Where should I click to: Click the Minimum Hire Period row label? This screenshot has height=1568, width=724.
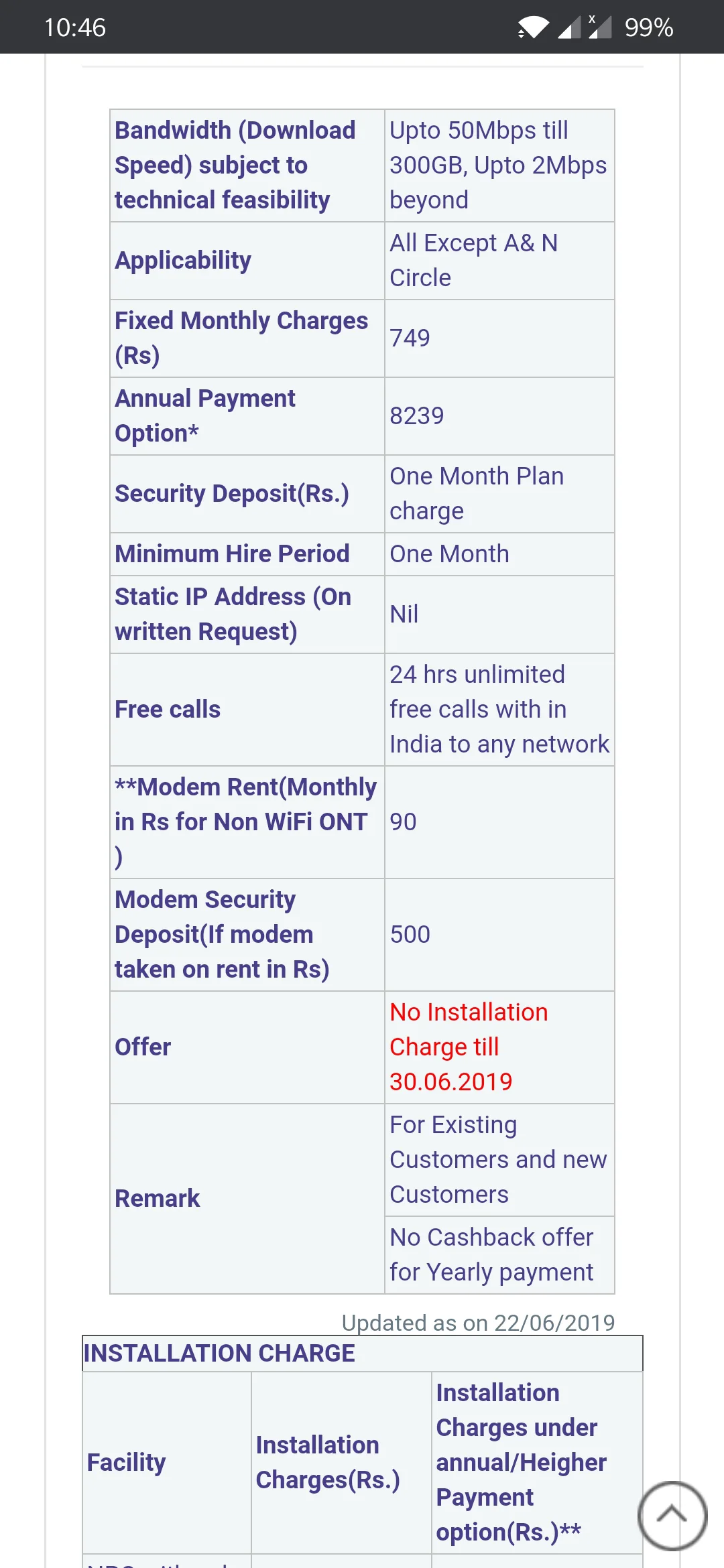(x=232, y=554)
